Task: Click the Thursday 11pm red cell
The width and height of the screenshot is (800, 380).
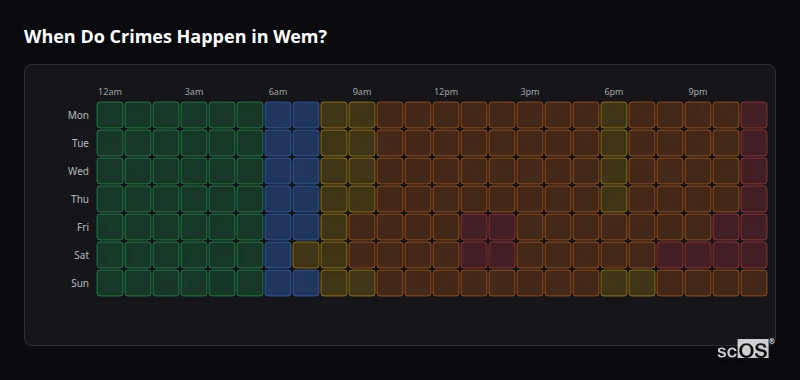Action: (x=754, y=199)
